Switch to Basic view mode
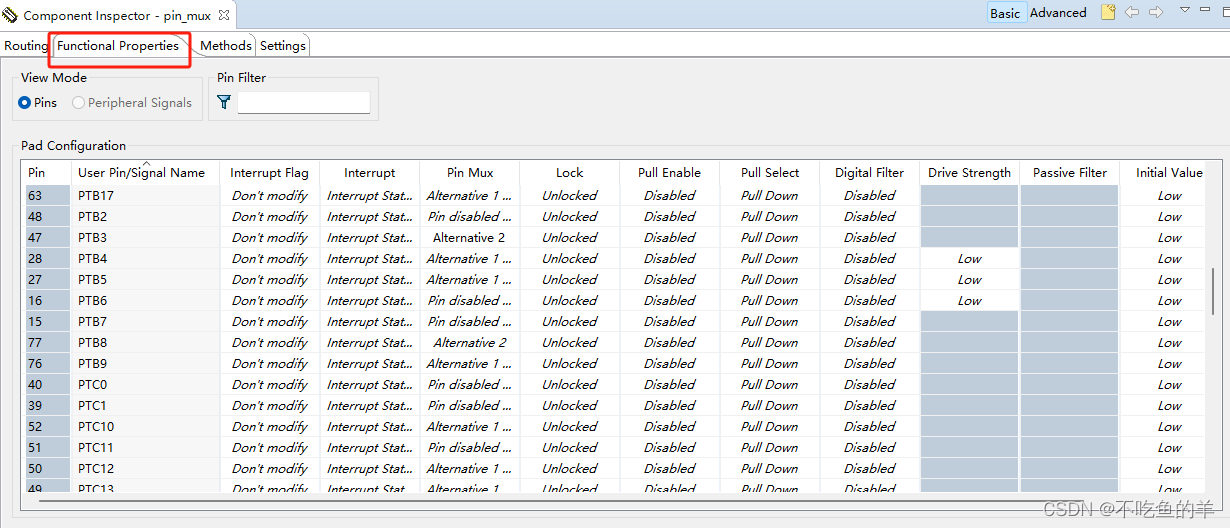 pyautogui.click(x=1005, y=13)
